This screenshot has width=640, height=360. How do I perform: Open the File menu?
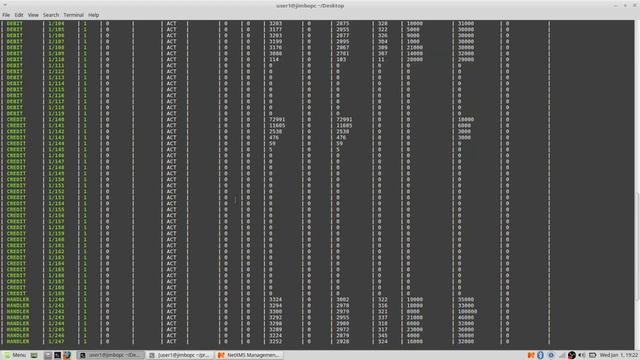coord(6,15)
